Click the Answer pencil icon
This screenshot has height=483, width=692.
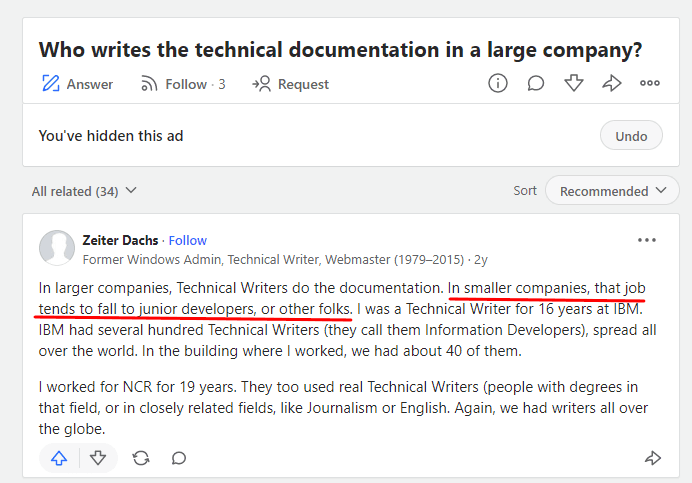[52, 84]
